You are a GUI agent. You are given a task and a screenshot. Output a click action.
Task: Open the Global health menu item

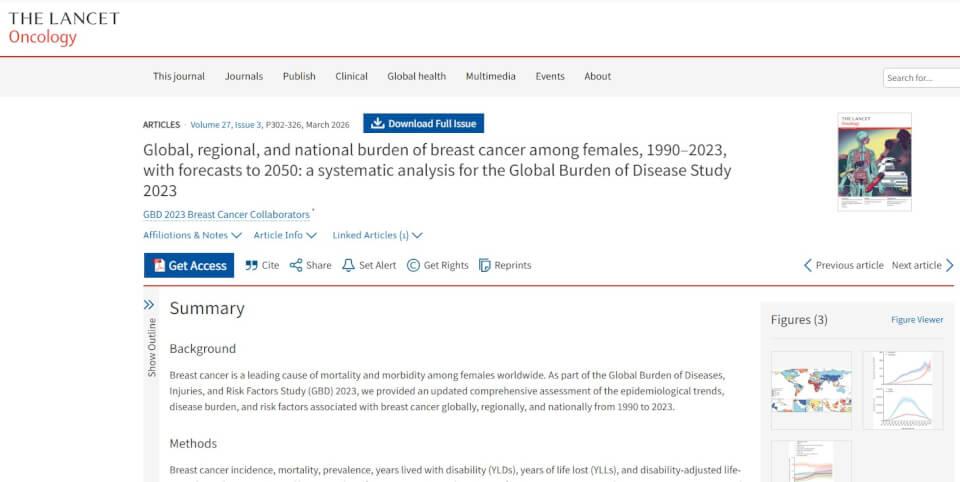click(416, 76)
